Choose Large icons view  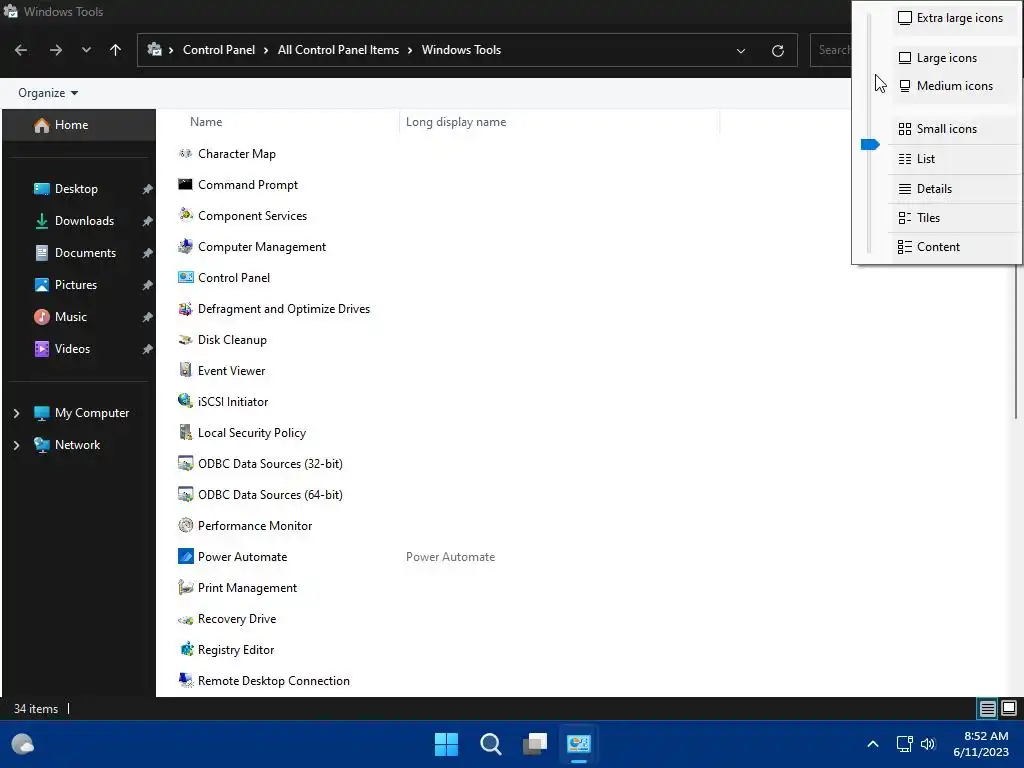(951, 57)
